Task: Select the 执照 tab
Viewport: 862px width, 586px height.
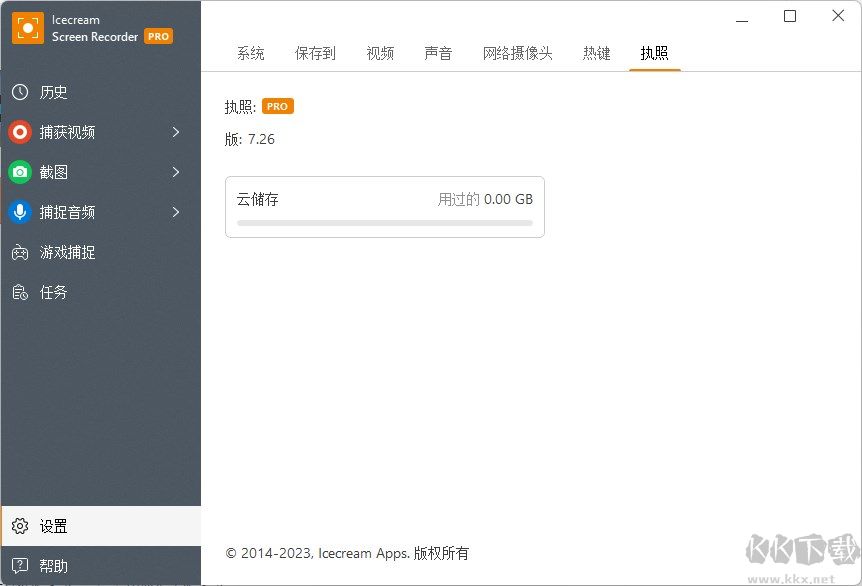Action: (x=654, y=53)
